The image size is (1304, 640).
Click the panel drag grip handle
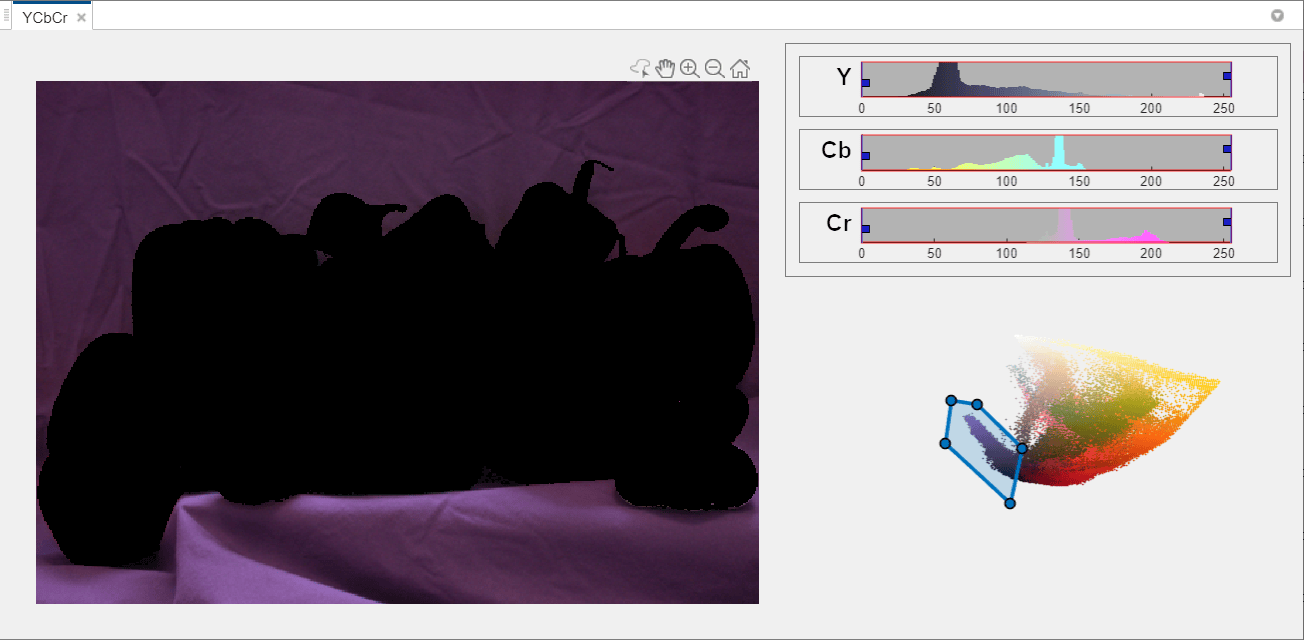[6, 15]
